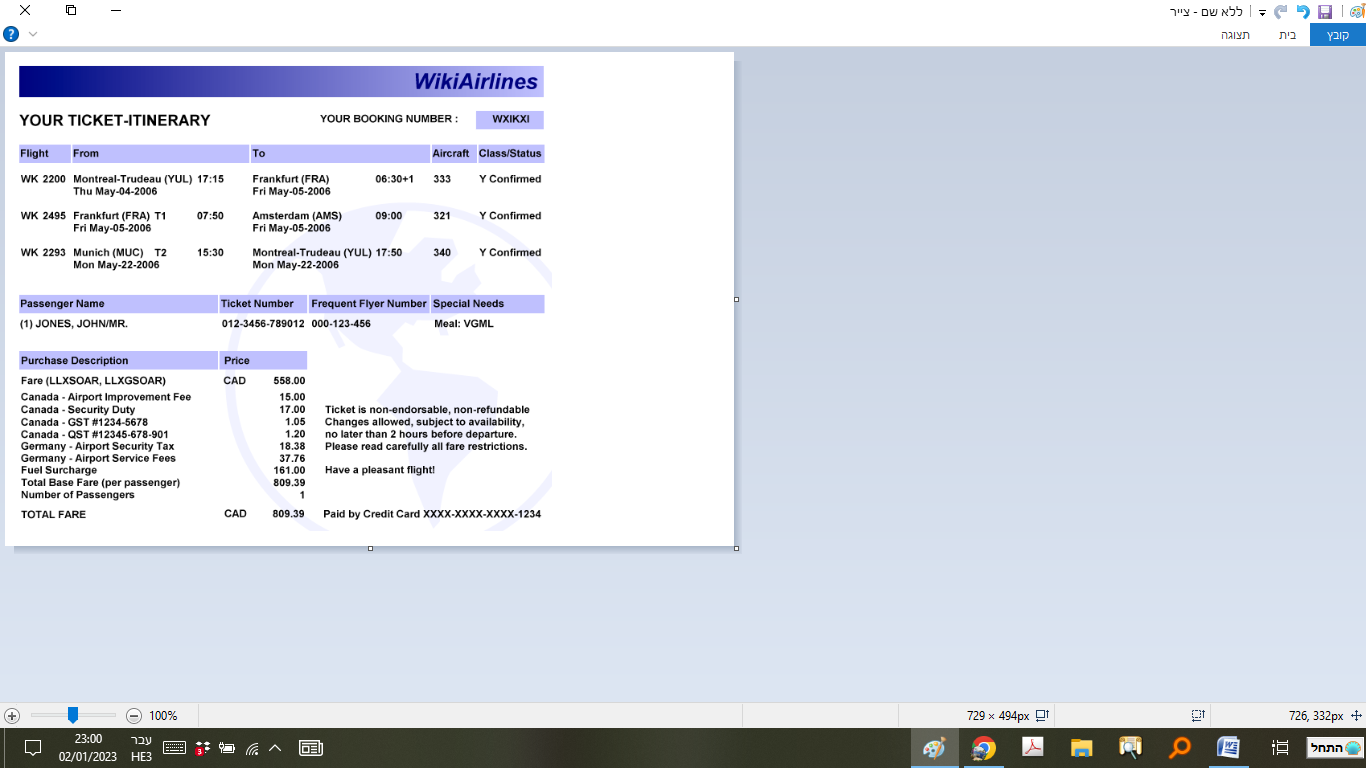Click the battery icon in system tray
1366x768 pixels.
[227, 748]
